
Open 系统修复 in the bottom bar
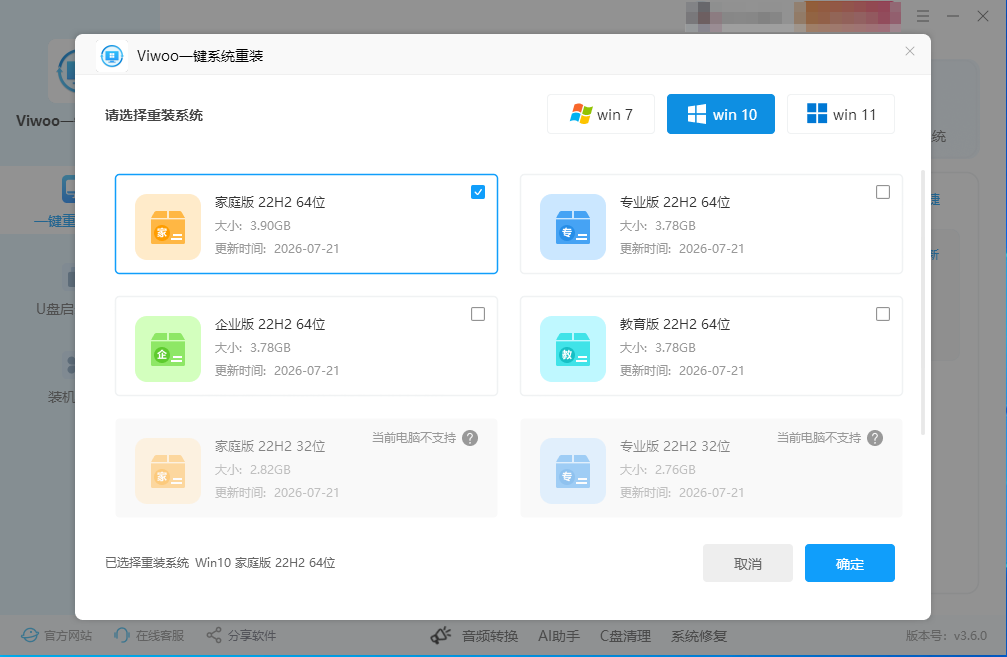point(699,636)
